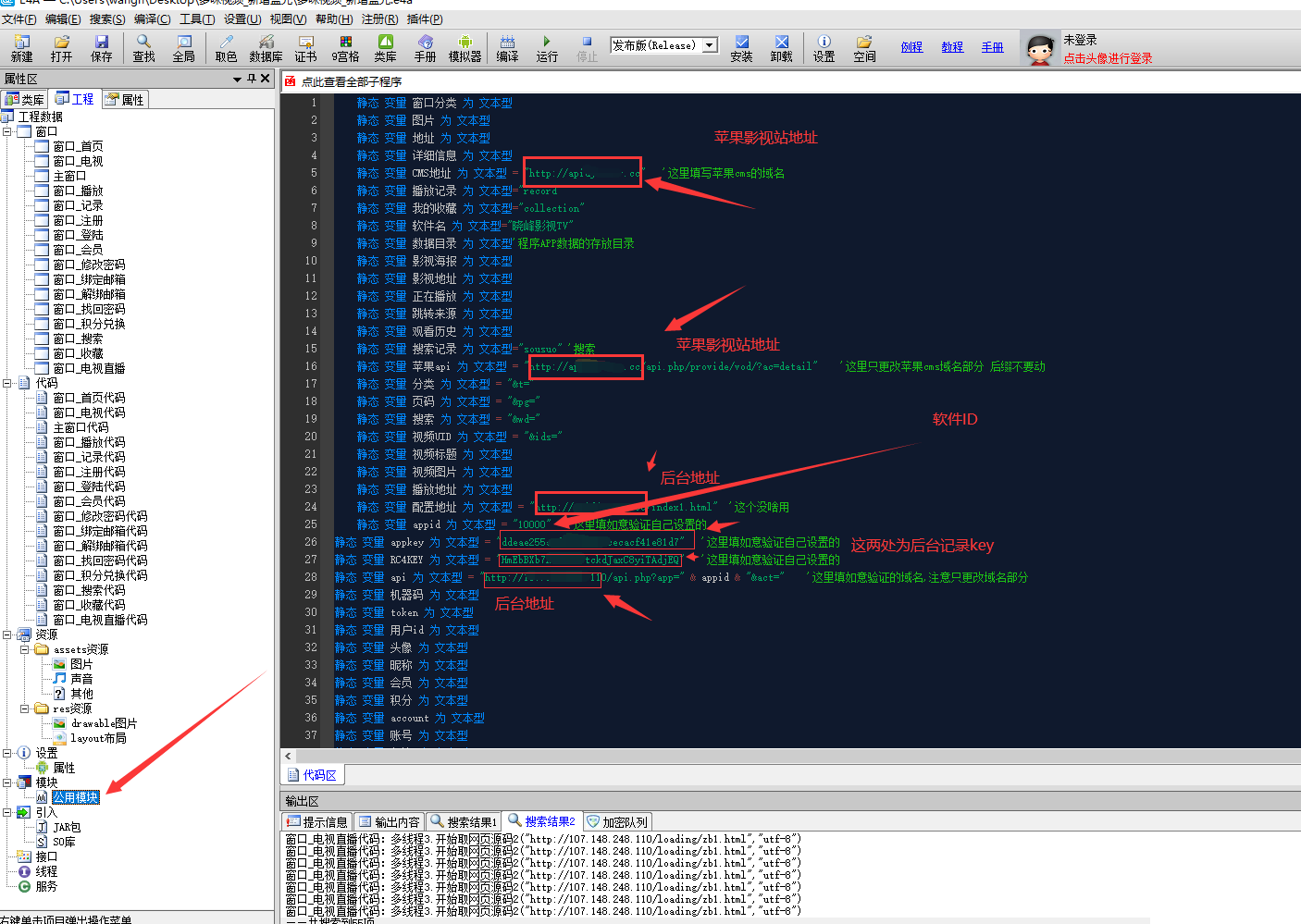The height and width of the screenshot is (924, 1301).
Task: Click the 全局 global search icon
Action: click(184, 48)
